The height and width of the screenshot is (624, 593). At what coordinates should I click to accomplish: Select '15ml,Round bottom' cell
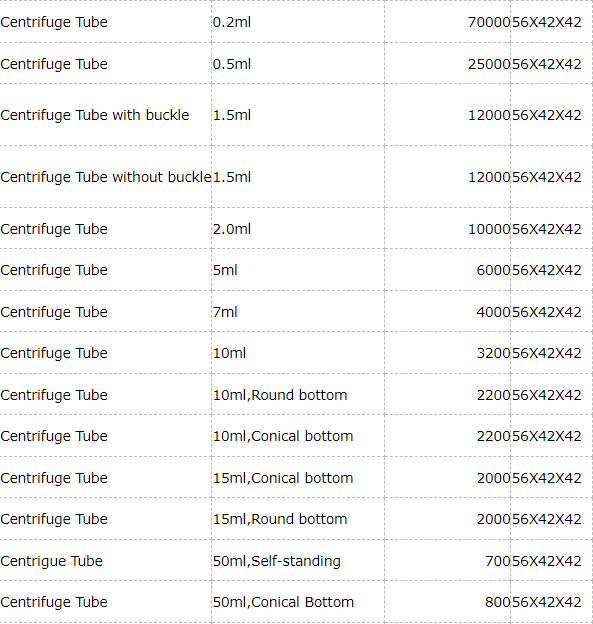(x=298, y=519)
